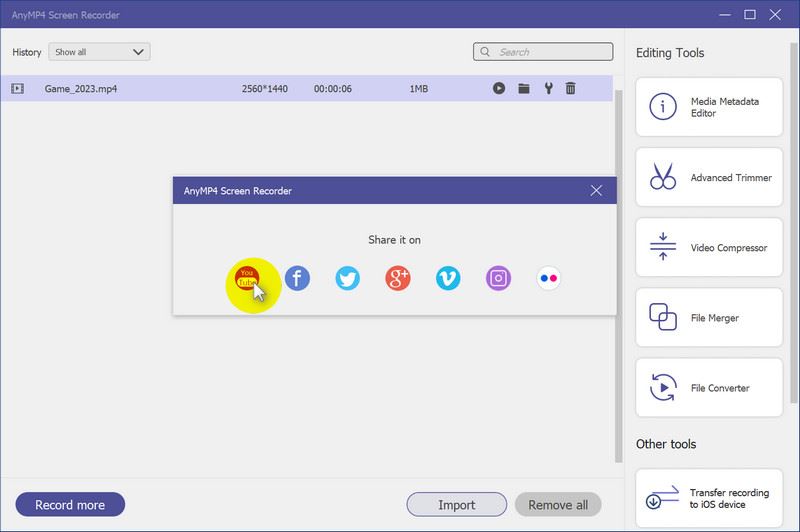
Task: Open the recording's folder location
Action: click(523, 88)
